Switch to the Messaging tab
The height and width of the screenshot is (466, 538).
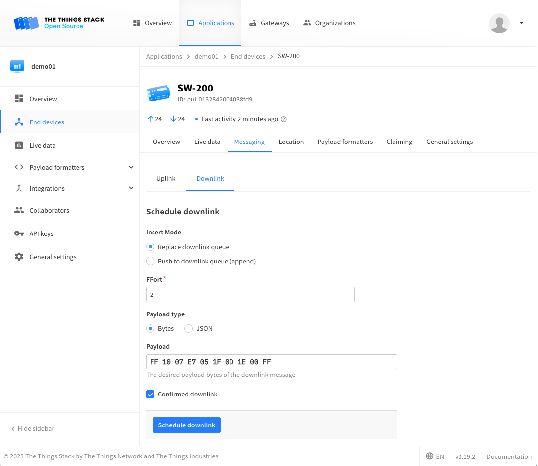(x=249, y=142)
